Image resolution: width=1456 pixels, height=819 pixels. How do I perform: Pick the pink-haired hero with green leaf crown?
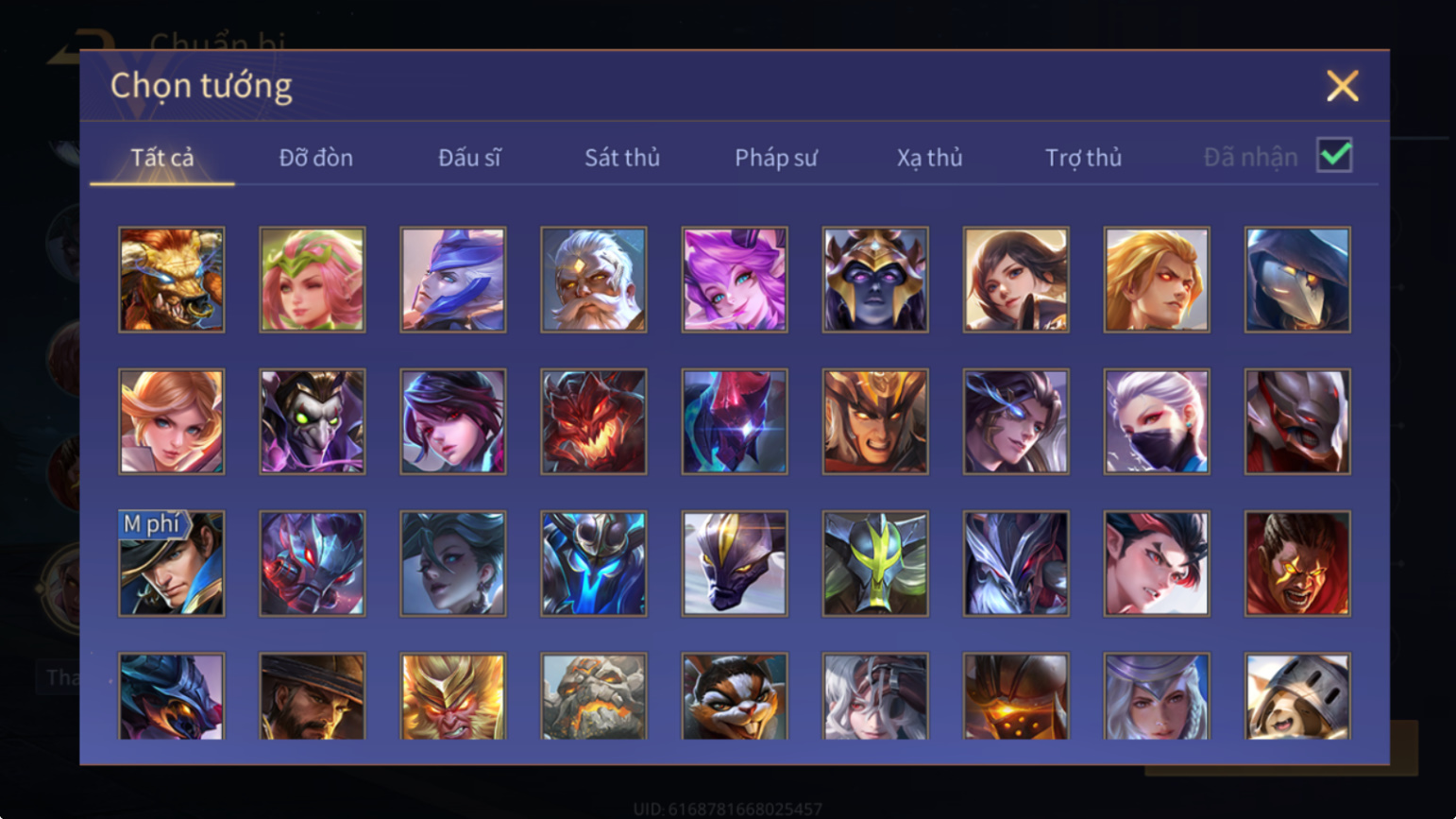313,280
